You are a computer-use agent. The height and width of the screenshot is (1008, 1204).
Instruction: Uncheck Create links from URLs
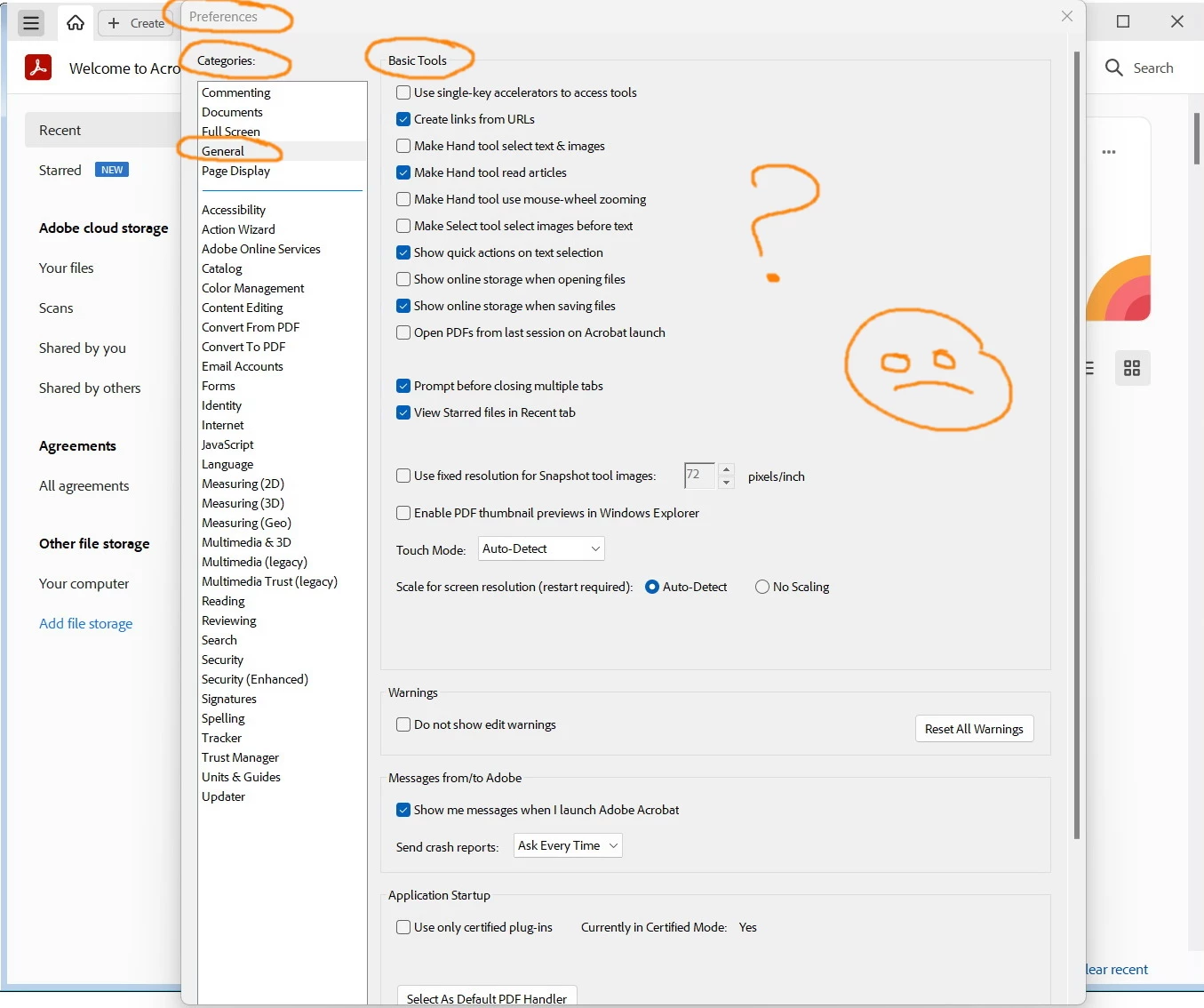click(403, 119)
